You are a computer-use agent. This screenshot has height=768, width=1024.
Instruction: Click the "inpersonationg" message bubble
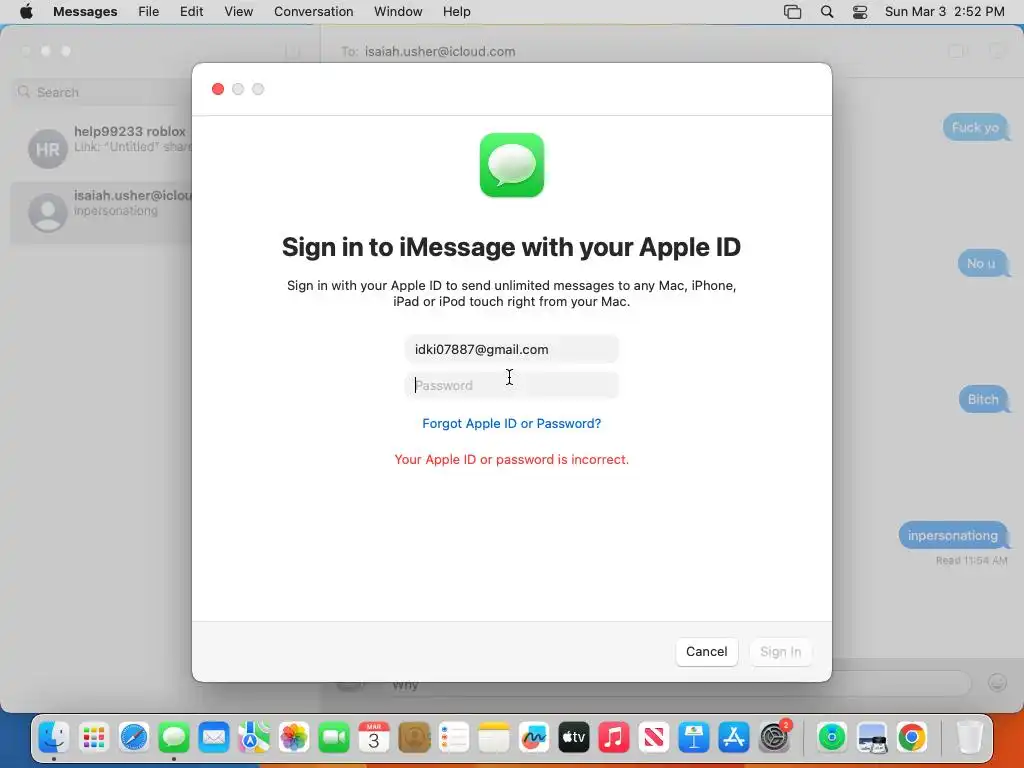(x=953, y=536)
